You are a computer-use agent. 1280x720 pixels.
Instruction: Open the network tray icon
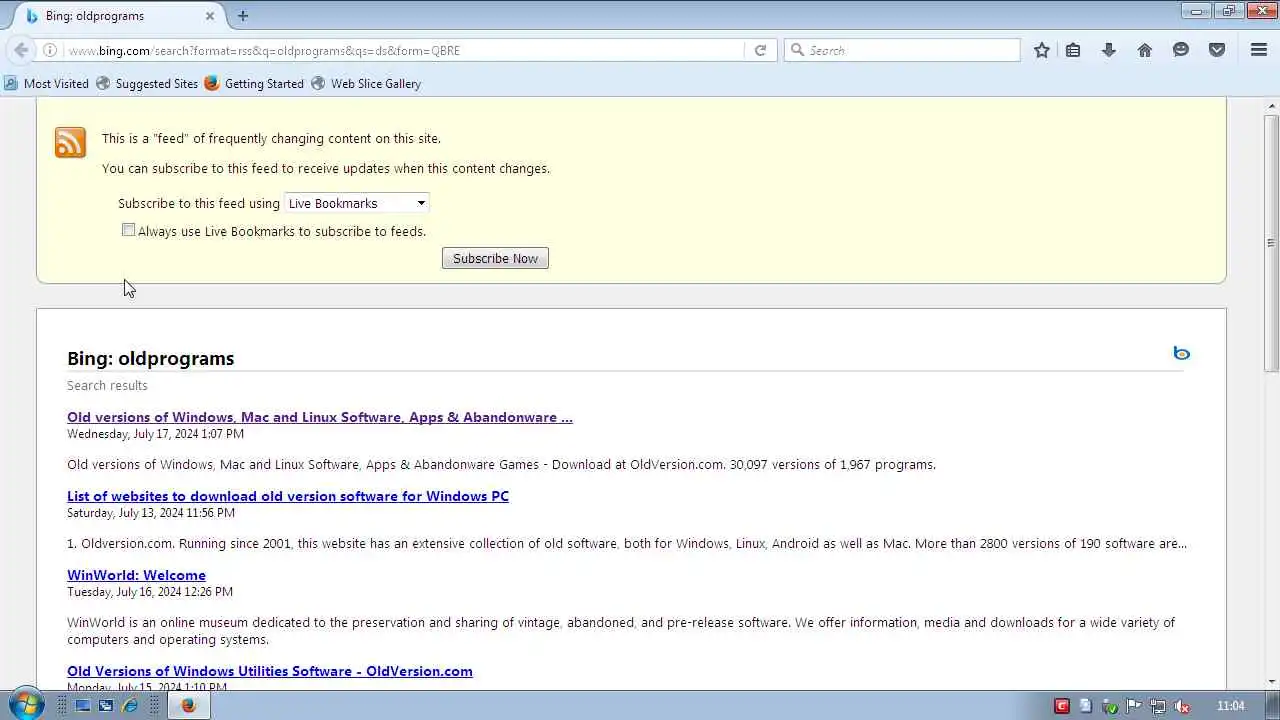click(x=1158, y=706)
